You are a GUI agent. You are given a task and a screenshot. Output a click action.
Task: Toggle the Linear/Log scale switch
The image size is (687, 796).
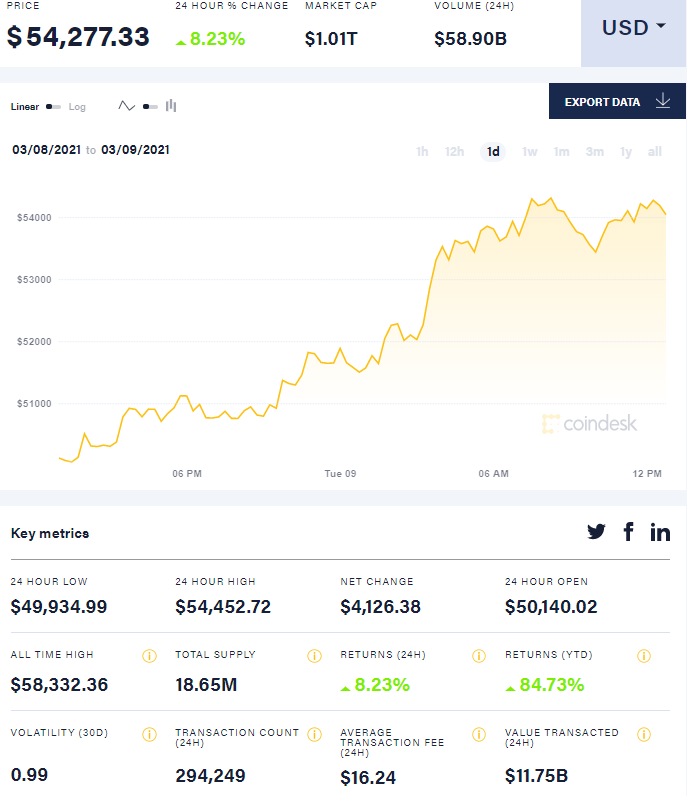[x=53, y=107]
